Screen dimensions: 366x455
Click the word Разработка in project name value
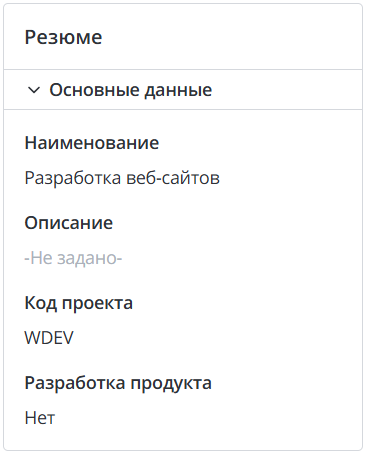[73, 179]
